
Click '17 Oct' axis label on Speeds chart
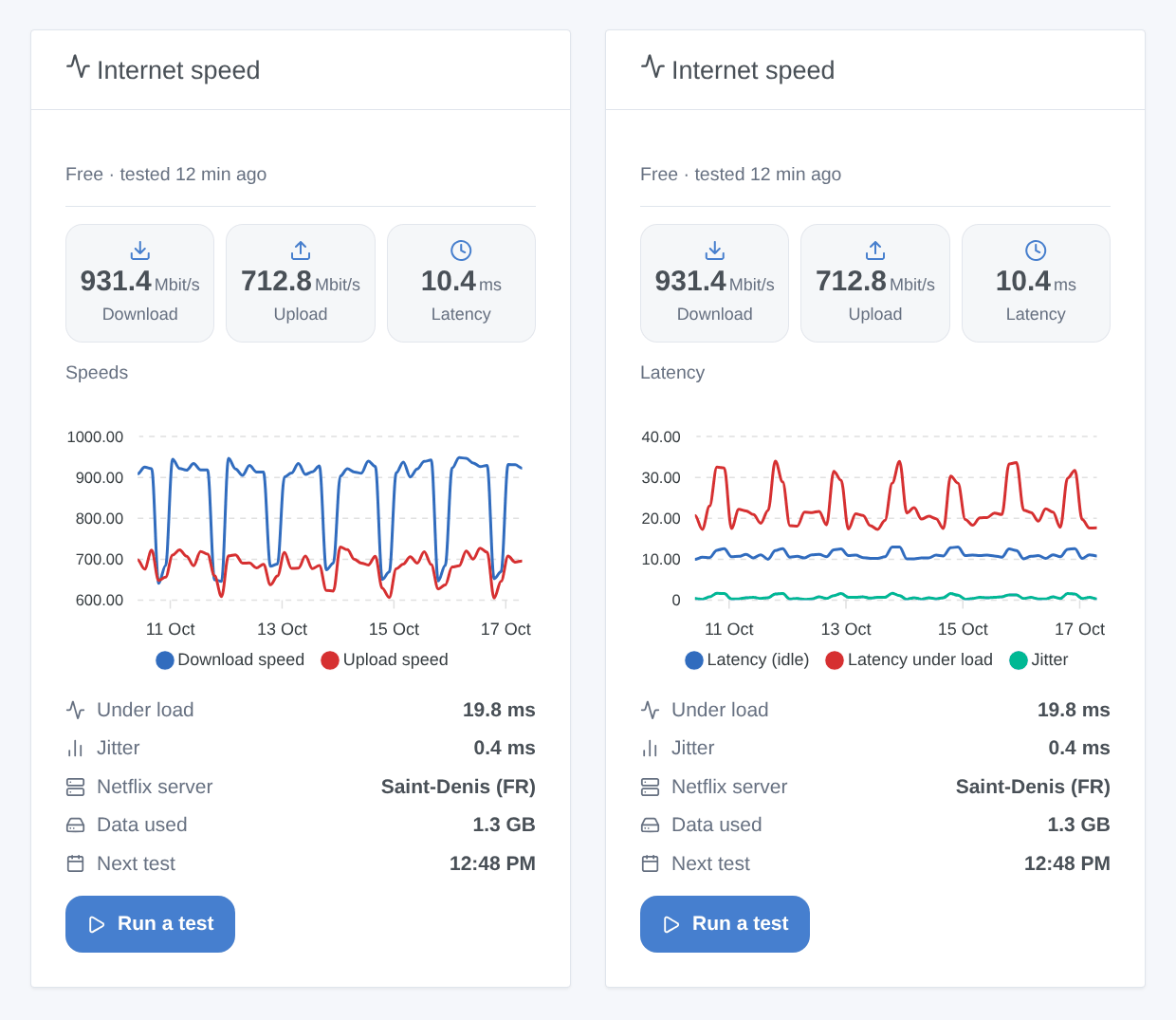(x=505, y=629)
